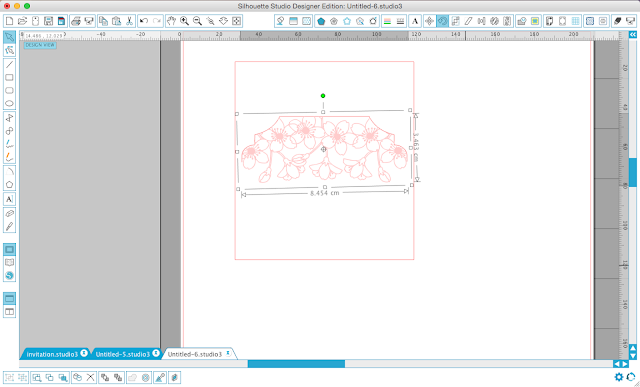This screenshot has width=640, height=387.
Task: Copy the selection with Copy icon
Action: pyautogui.click(x=104, y=21)
